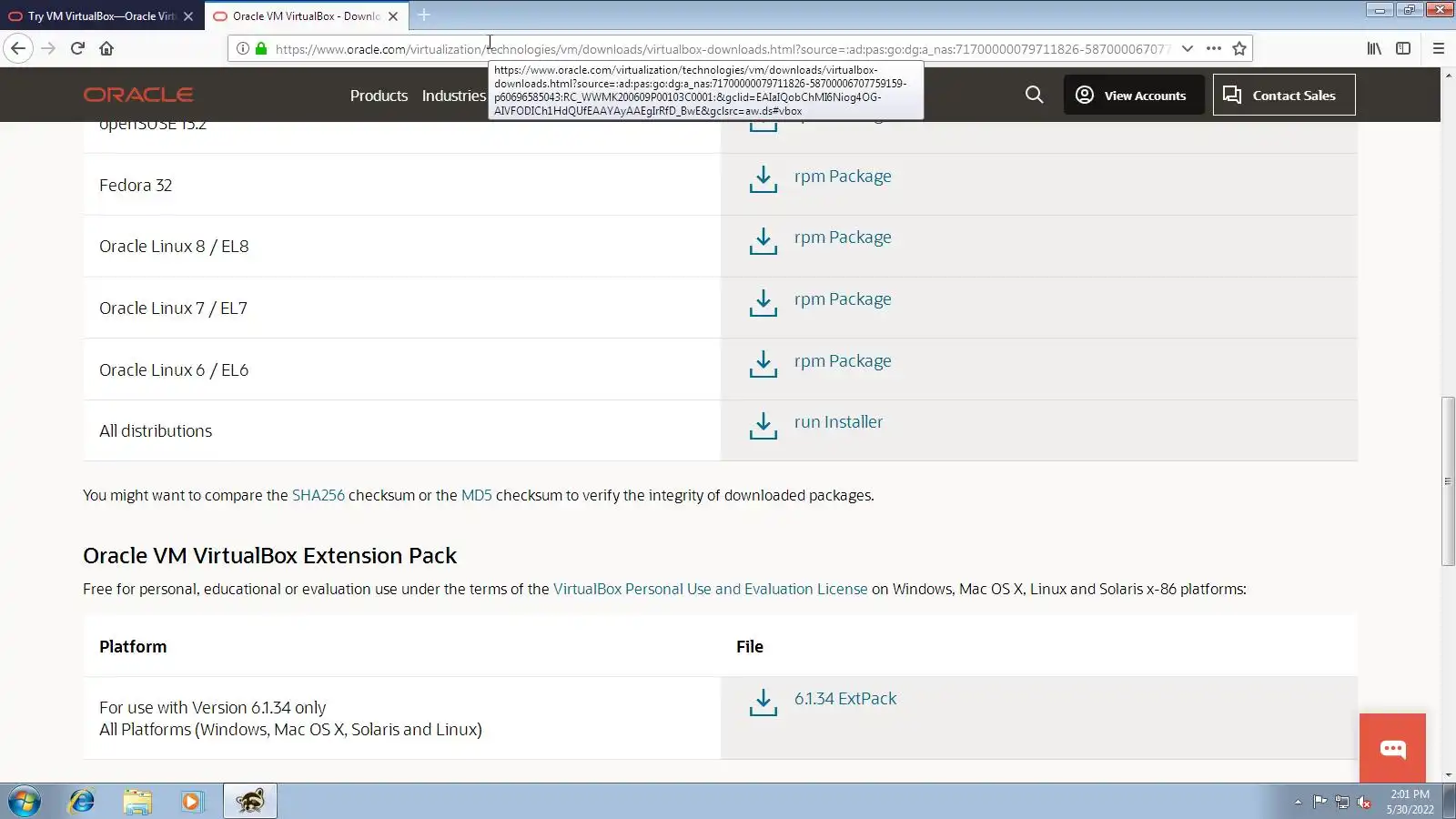Click the All distributions row label
The height and width of the screenshot is (819, 1456).
click(156, 431)
